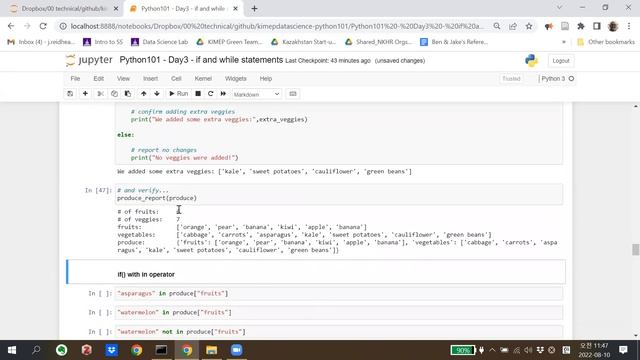Paste cells below icon

pyautogui.click(x=128, y=94)
